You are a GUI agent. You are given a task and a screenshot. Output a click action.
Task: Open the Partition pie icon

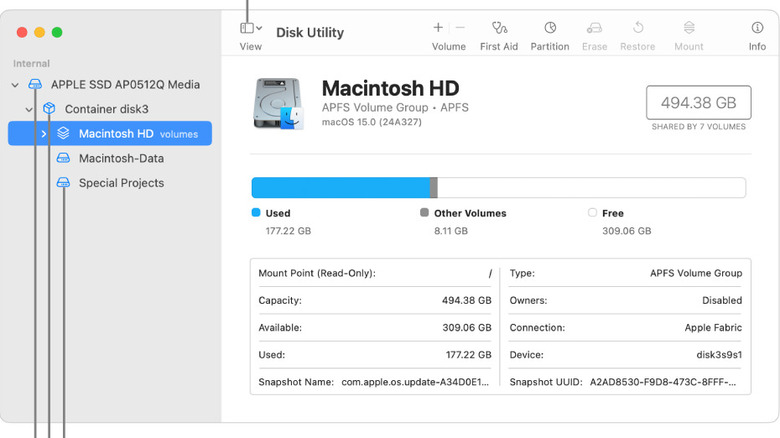(x=550, y=27)
